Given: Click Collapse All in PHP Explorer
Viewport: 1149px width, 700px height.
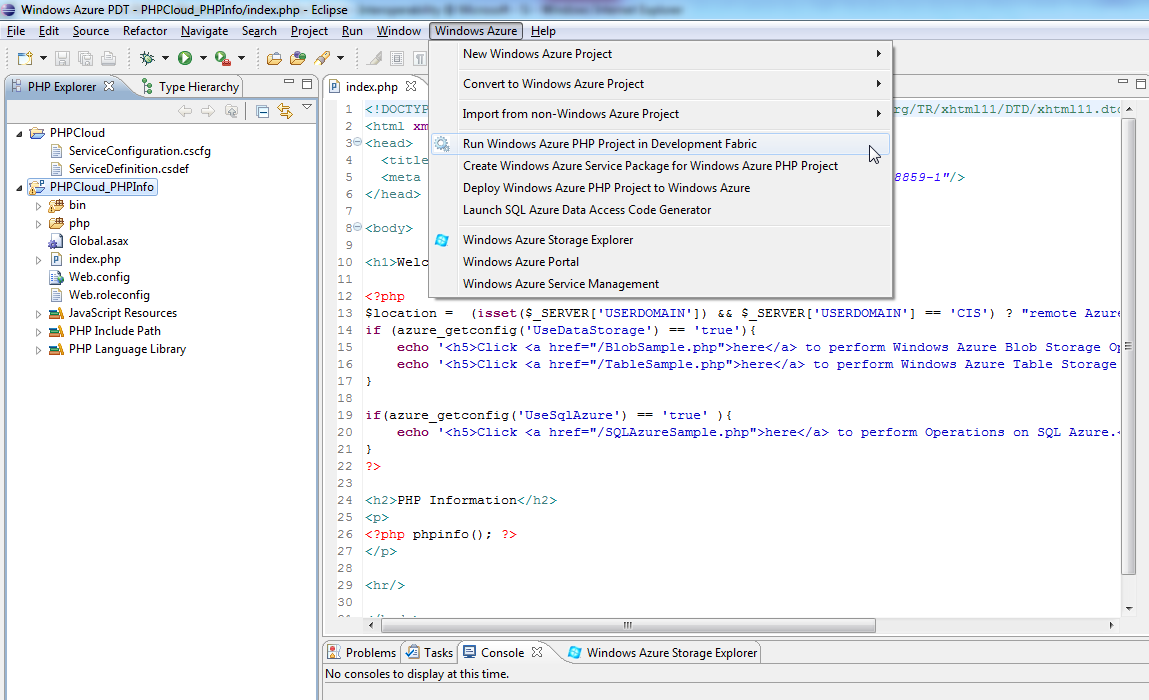Looking at the screenshot, I should [x=262, y=111].
